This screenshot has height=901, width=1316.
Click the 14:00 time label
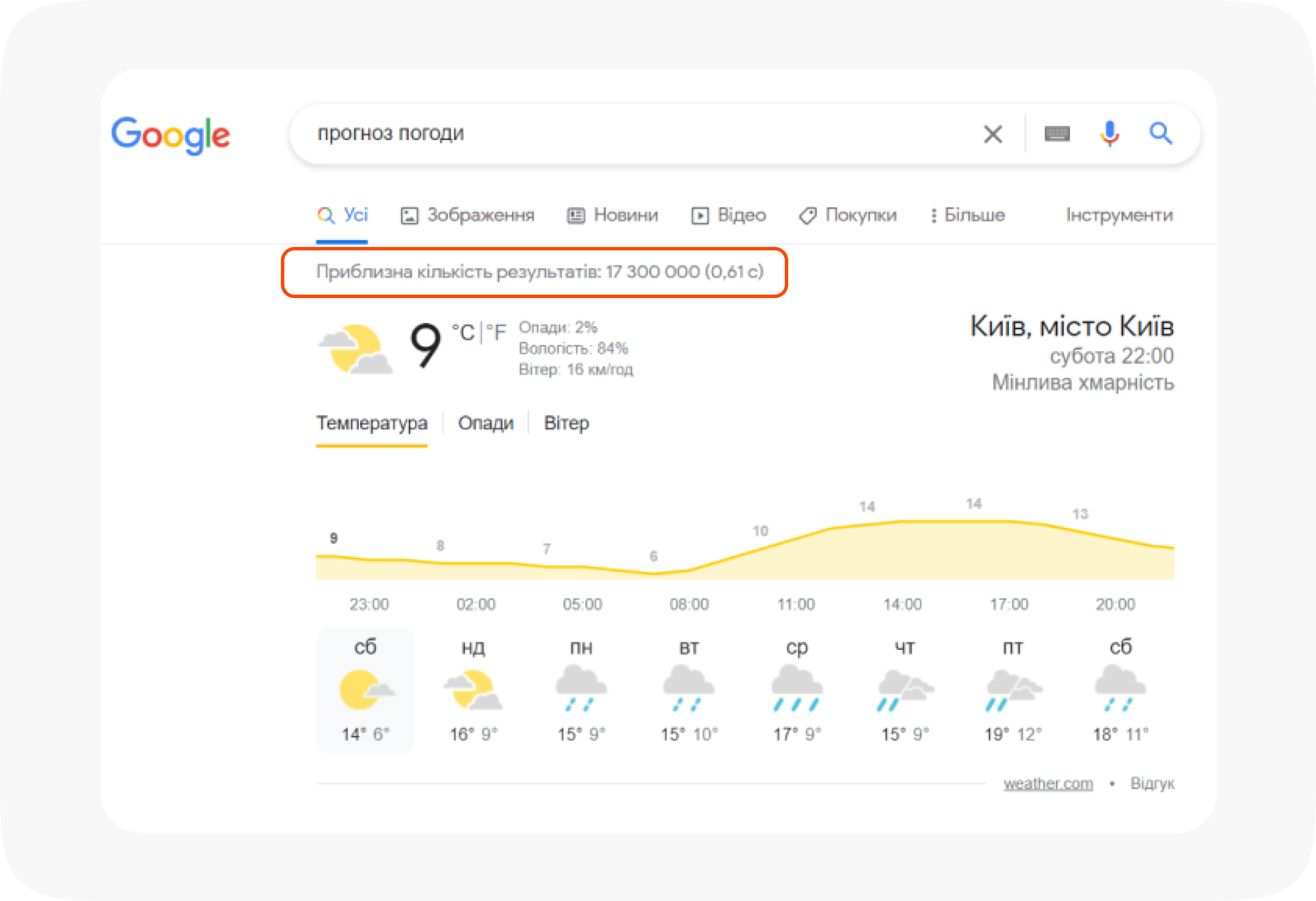pos(902,604)
